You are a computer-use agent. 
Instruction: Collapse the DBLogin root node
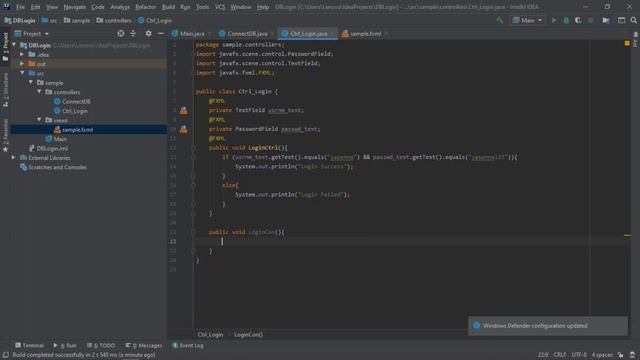point(14,45)
